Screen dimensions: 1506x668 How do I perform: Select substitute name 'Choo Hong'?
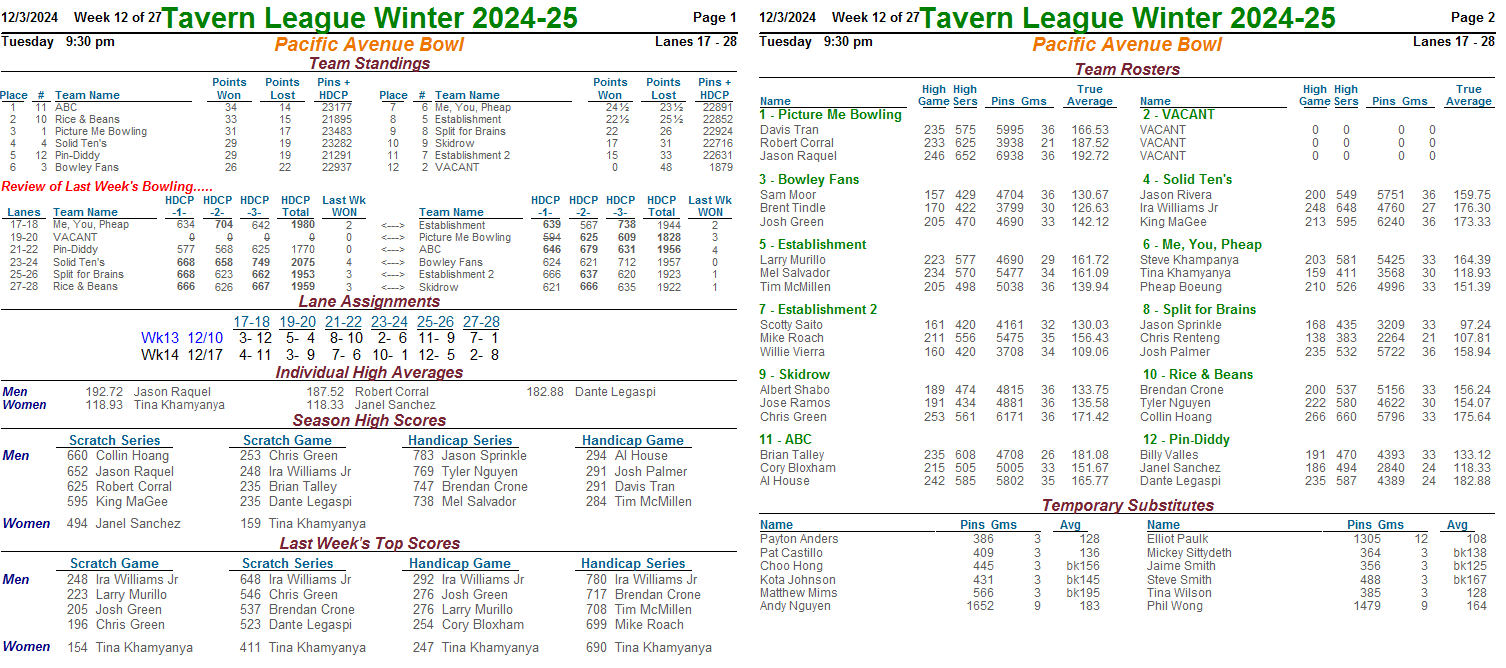(791, 566)
